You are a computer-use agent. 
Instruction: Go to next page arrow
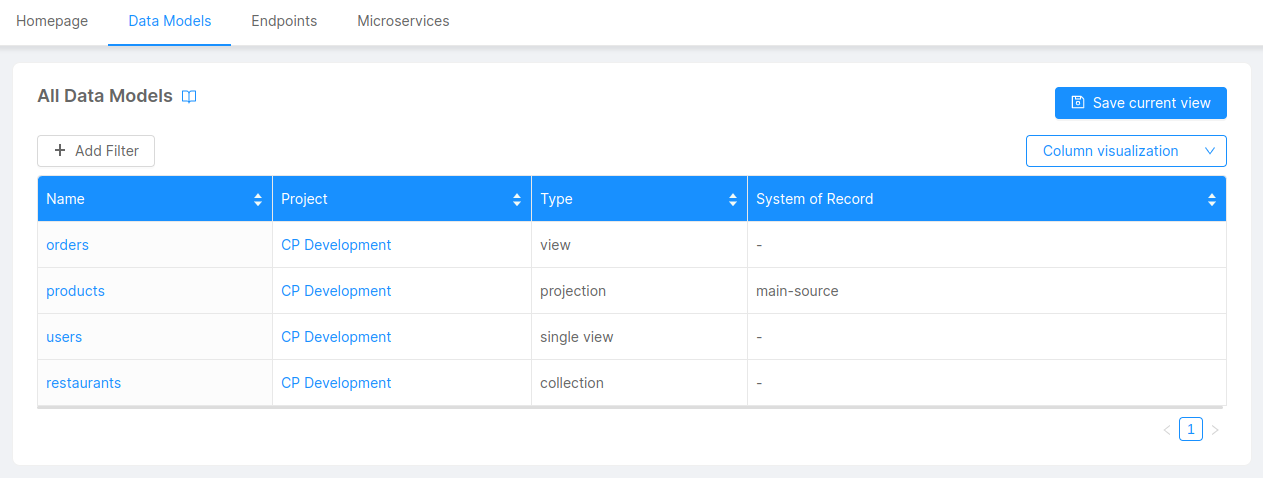1215,430
